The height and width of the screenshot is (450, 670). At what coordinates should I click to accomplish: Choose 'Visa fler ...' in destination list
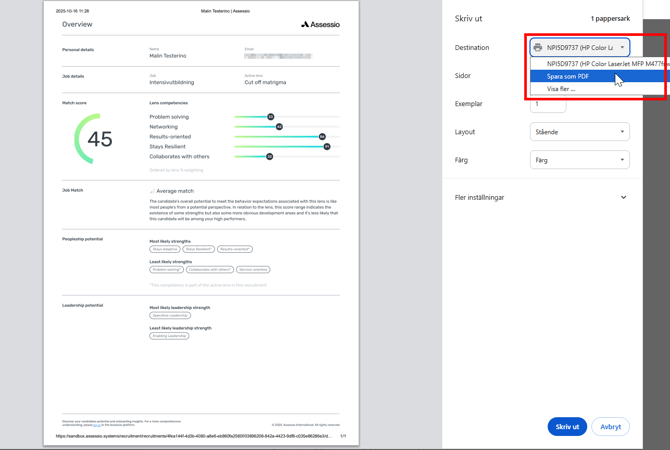click(561, 89)
